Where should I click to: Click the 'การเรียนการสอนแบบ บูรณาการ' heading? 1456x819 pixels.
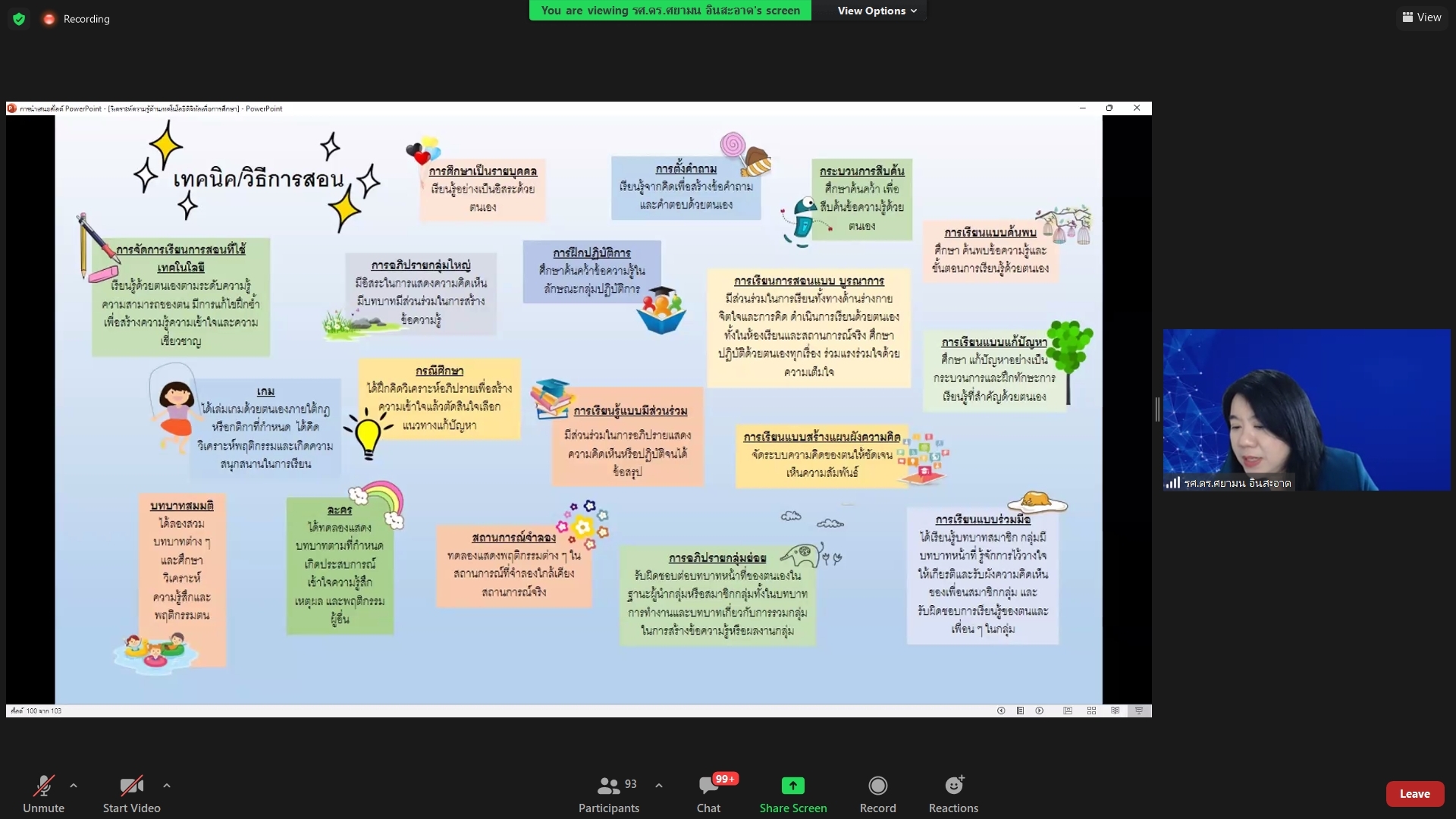coord(809,281)
